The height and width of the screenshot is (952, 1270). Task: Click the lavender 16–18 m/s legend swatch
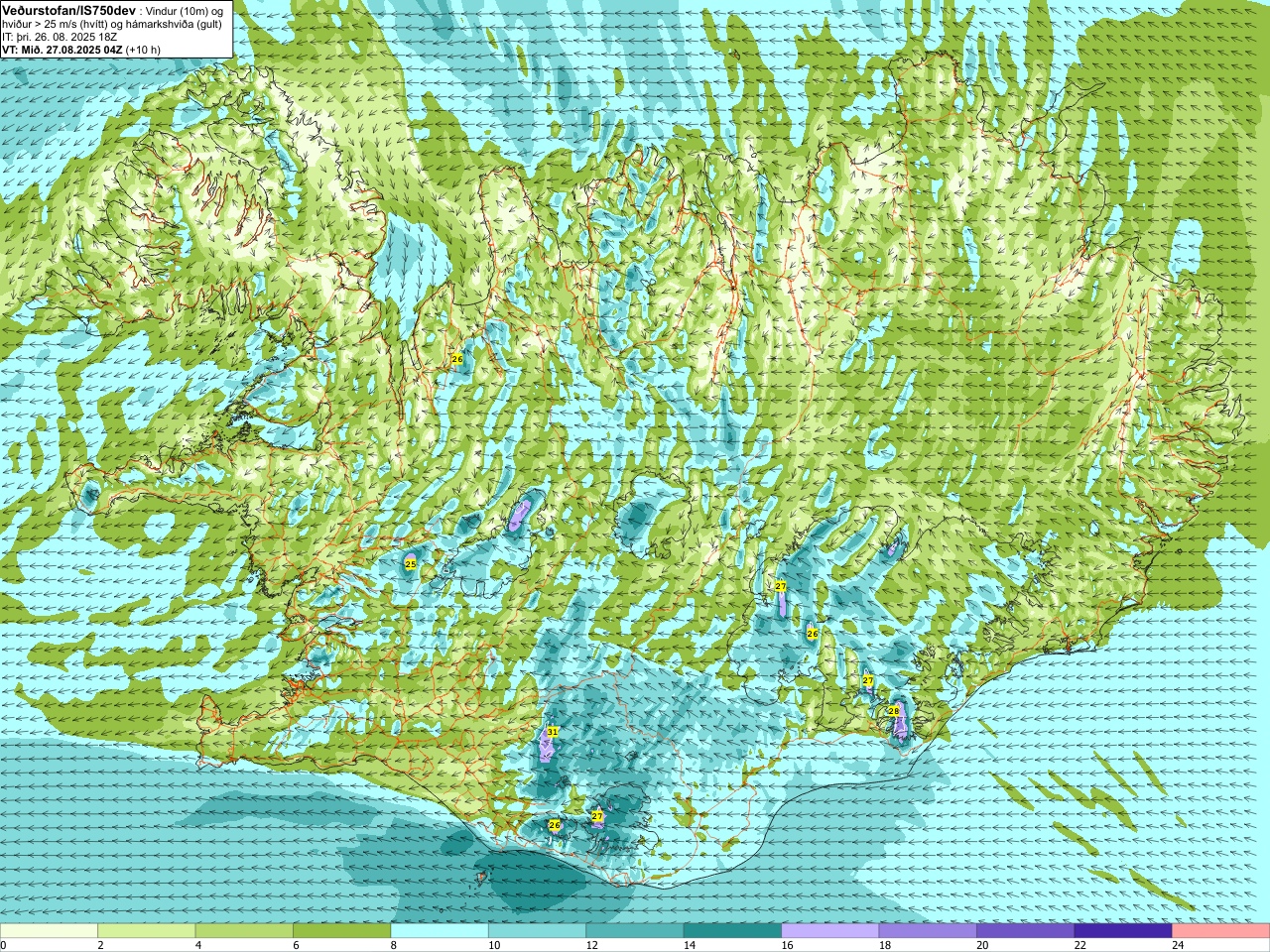[830, 931]
